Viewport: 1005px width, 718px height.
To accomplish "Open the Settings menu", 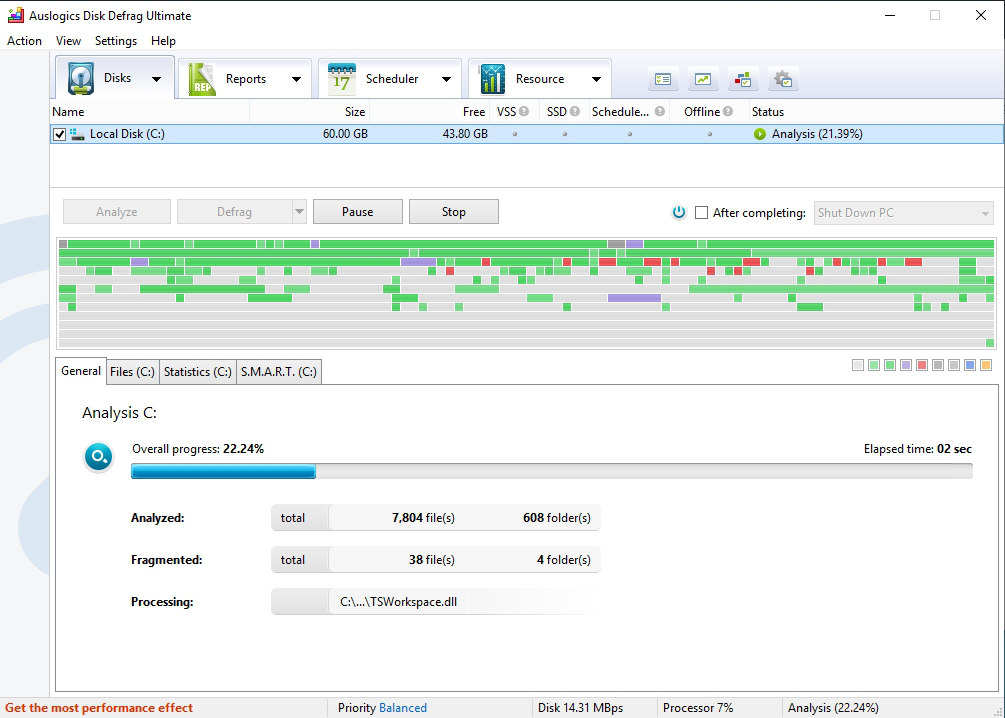I will (x=116, y=41).
